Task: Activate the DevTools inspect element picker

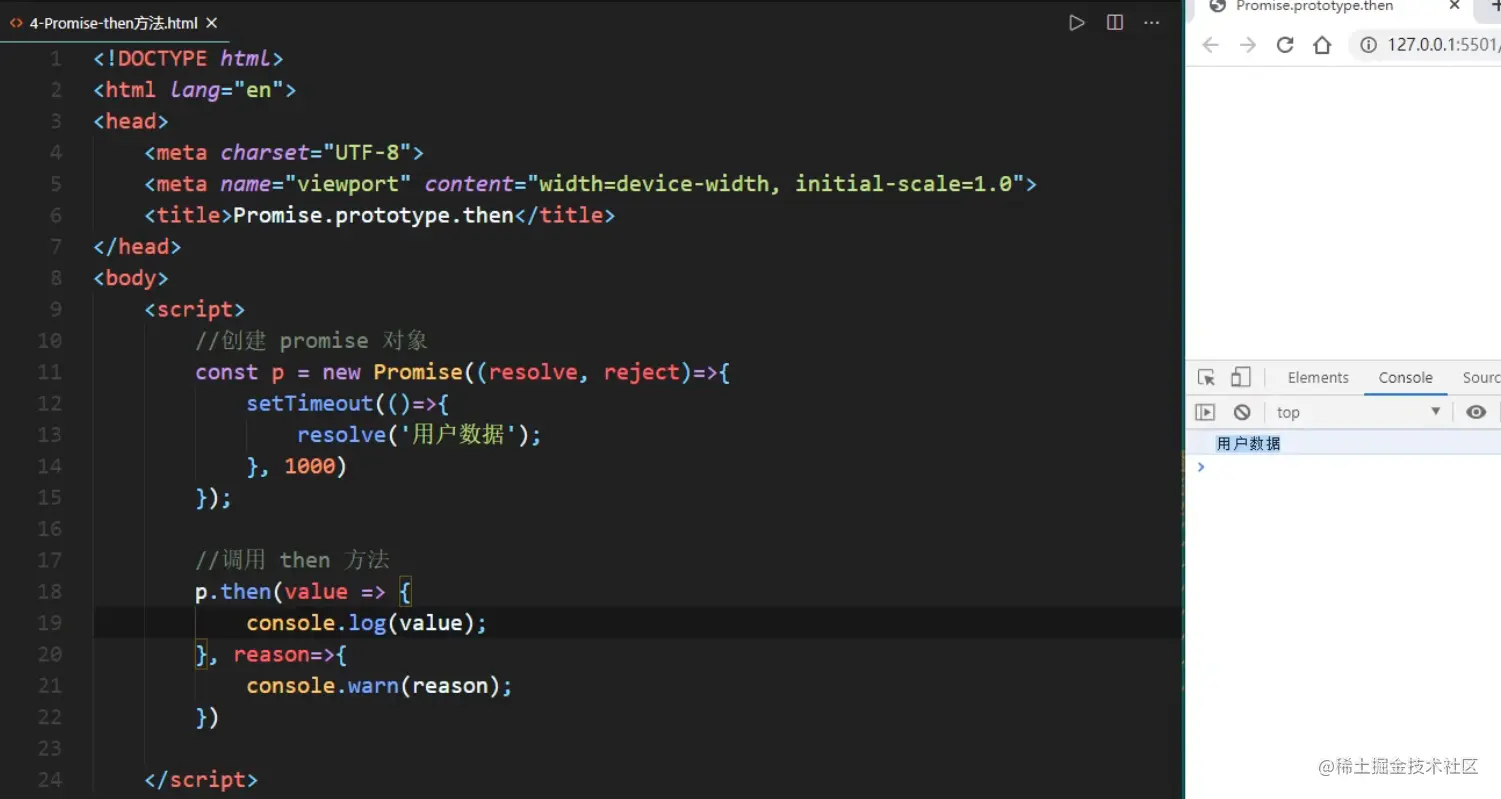Action: [x=1207, y=378]
